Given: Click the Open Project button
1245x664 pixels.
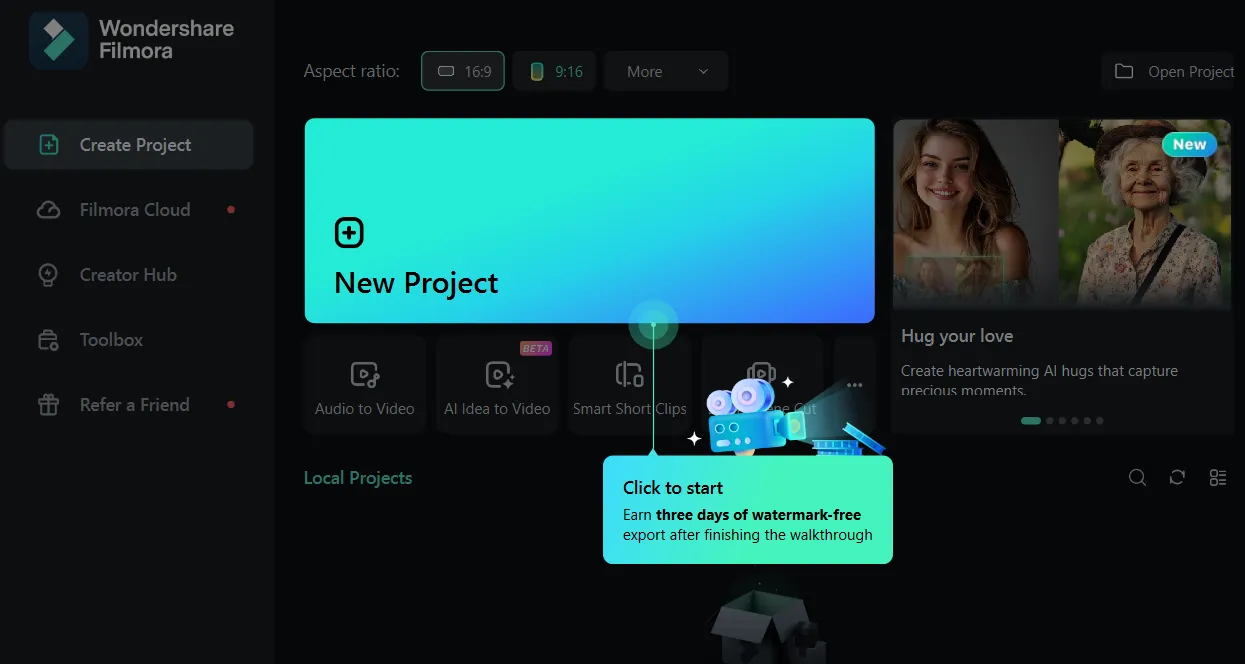Looking at the screenshot, I should pos(1174,71).
